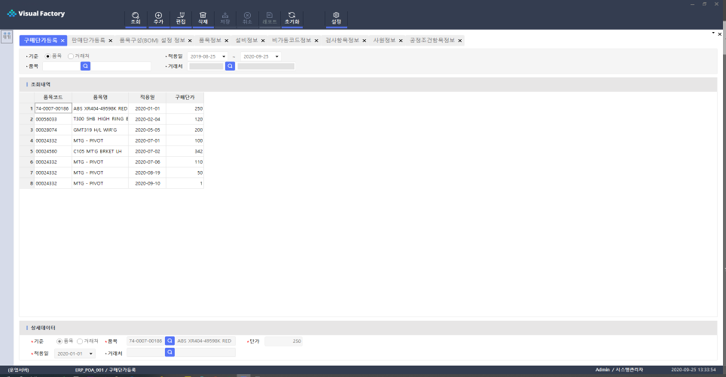Open the 설정 settings gear icon
The image size is (726, 377).
(336, 18)
